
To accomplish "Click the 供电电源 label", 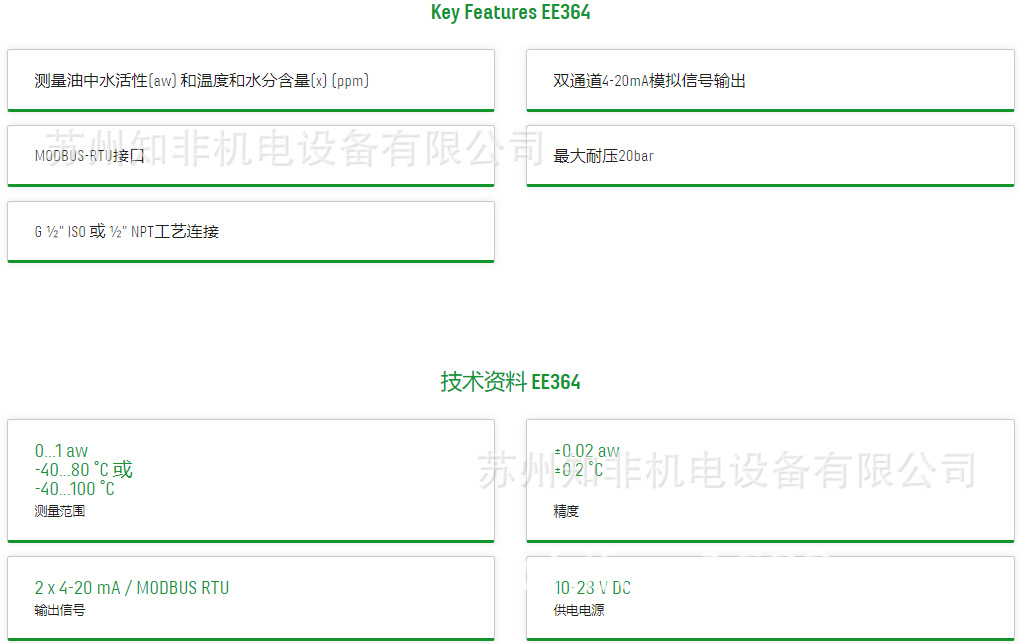I will (x=579, y=610).
